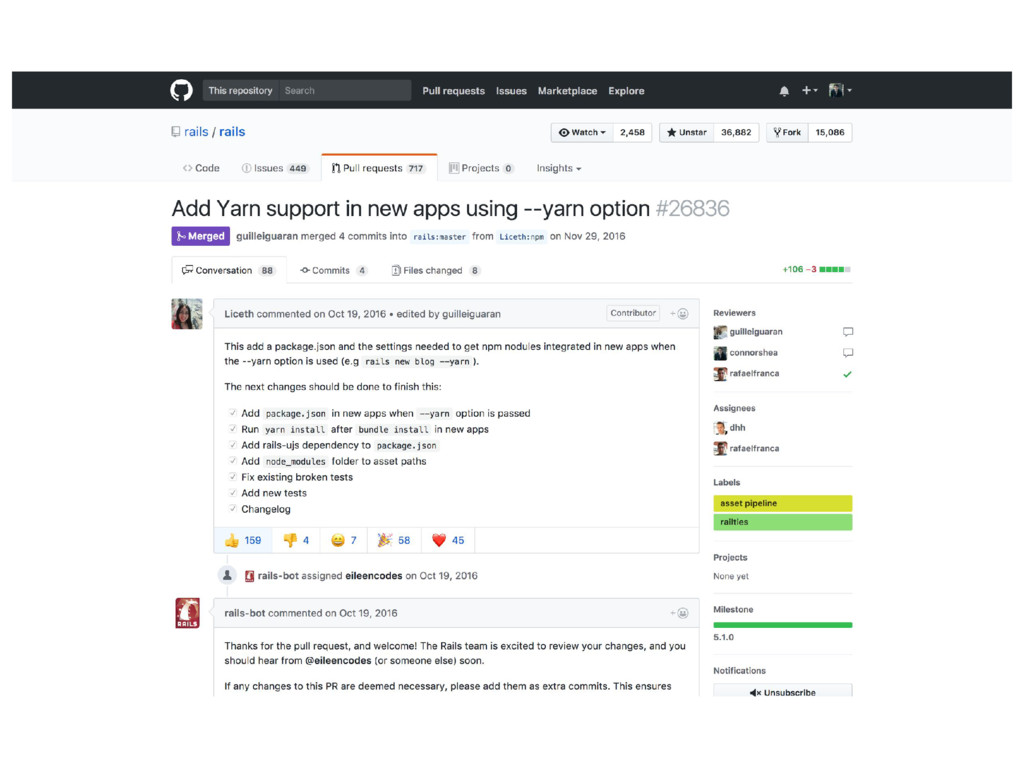This screenshot has height=768, width=1024.
Task: Click the thumbs down 4 reaction
Action: pos(296,541)
